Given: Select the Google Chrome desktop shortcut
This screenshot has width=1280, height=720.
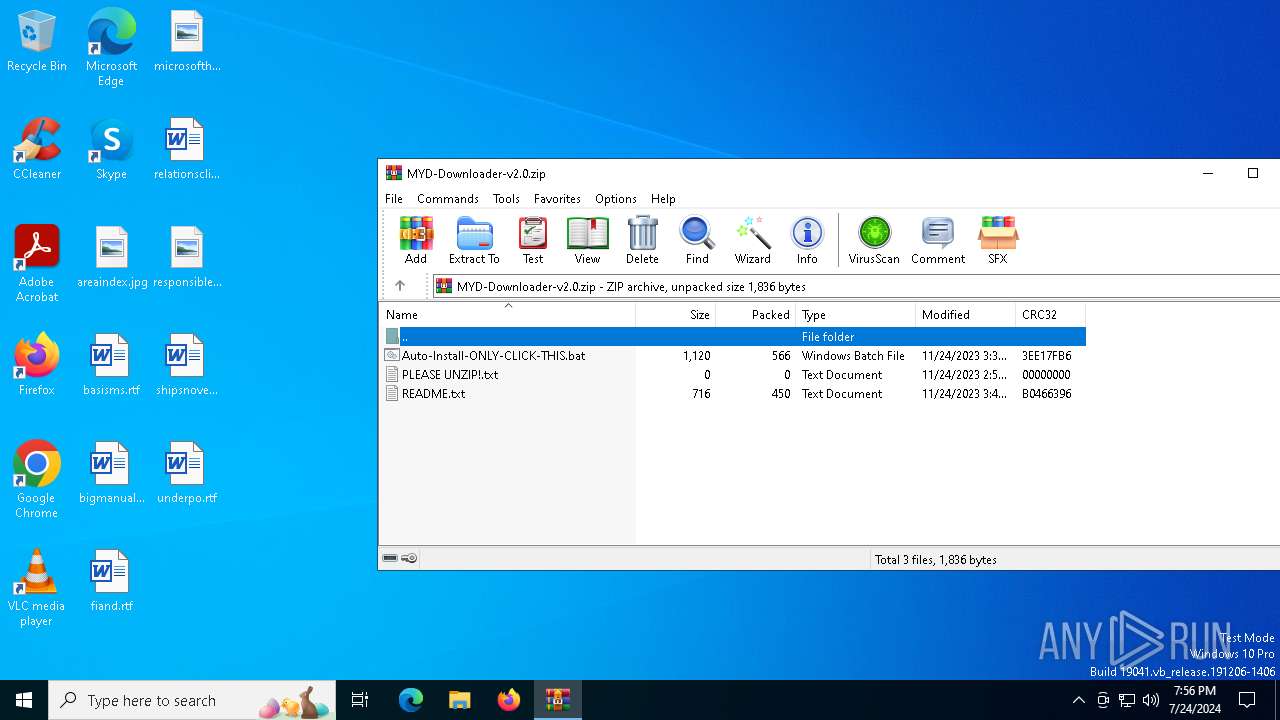Looking at the screenshot, I should 37,480.
